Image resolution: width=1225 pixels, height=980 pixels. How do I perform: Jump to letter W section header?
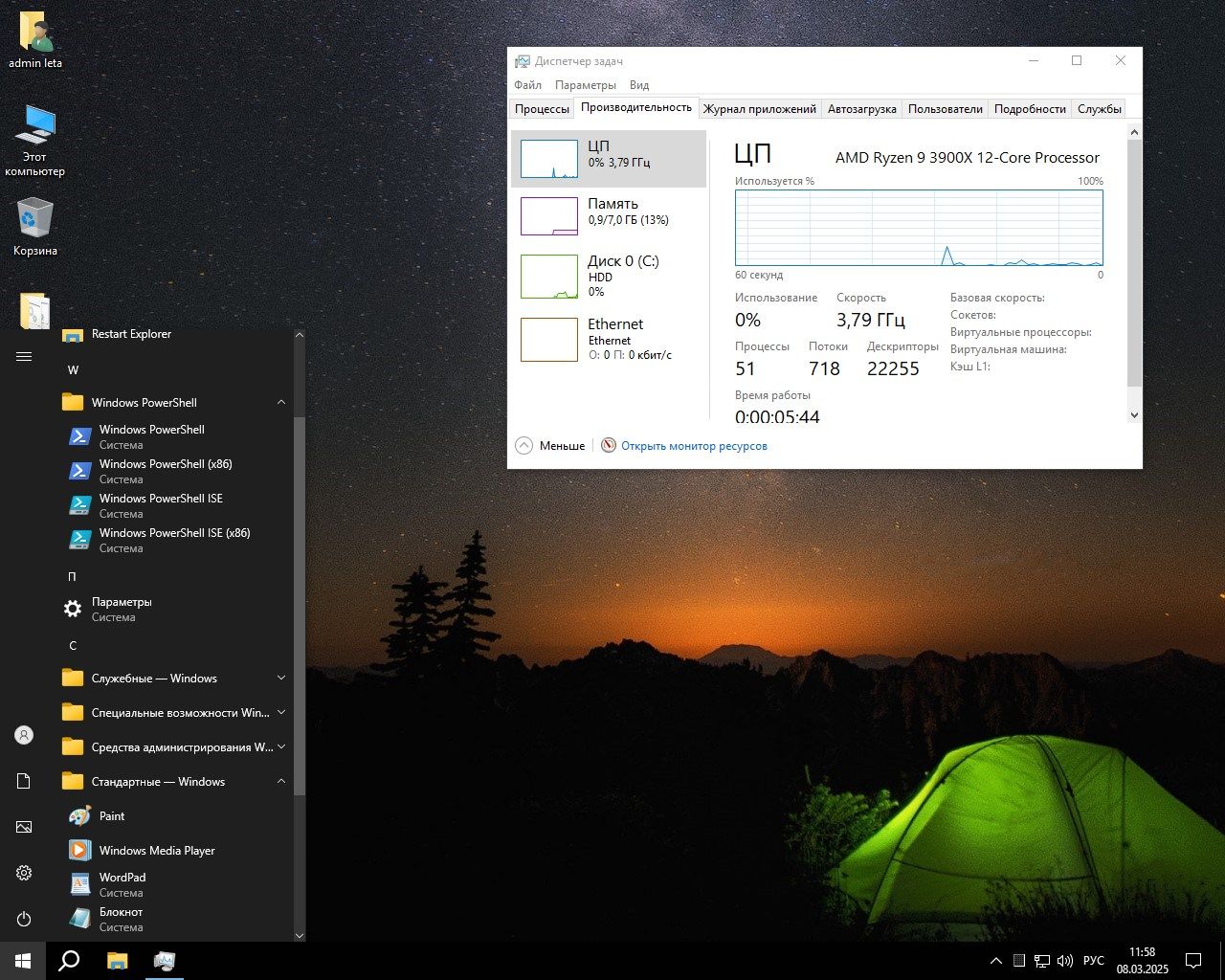[x=74, y=370]
